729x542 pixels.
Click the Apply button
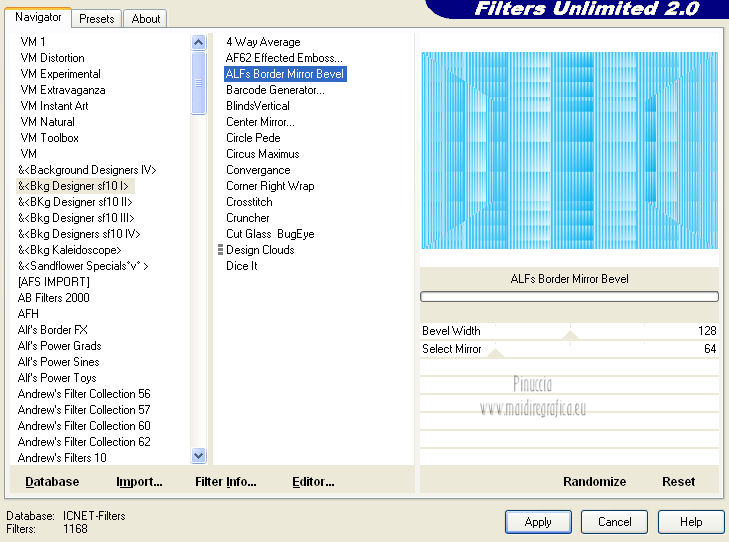point(538,522)
